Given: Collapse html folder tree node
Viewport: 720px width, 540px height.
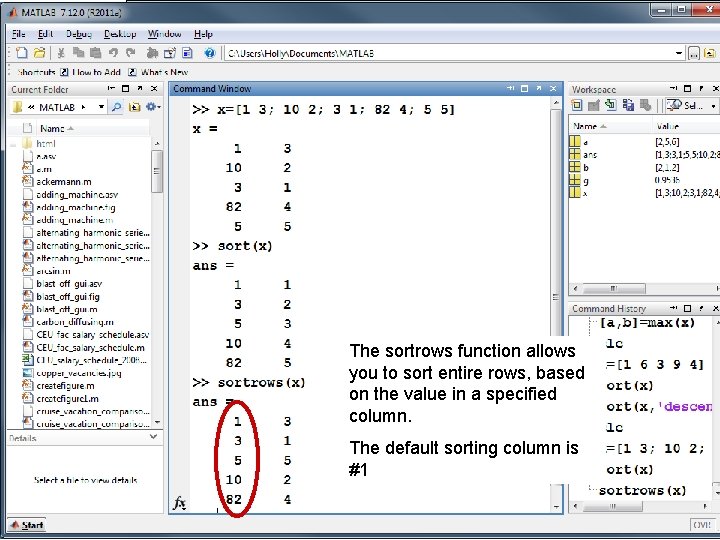Looking at the screenshot, I should 13,144.
